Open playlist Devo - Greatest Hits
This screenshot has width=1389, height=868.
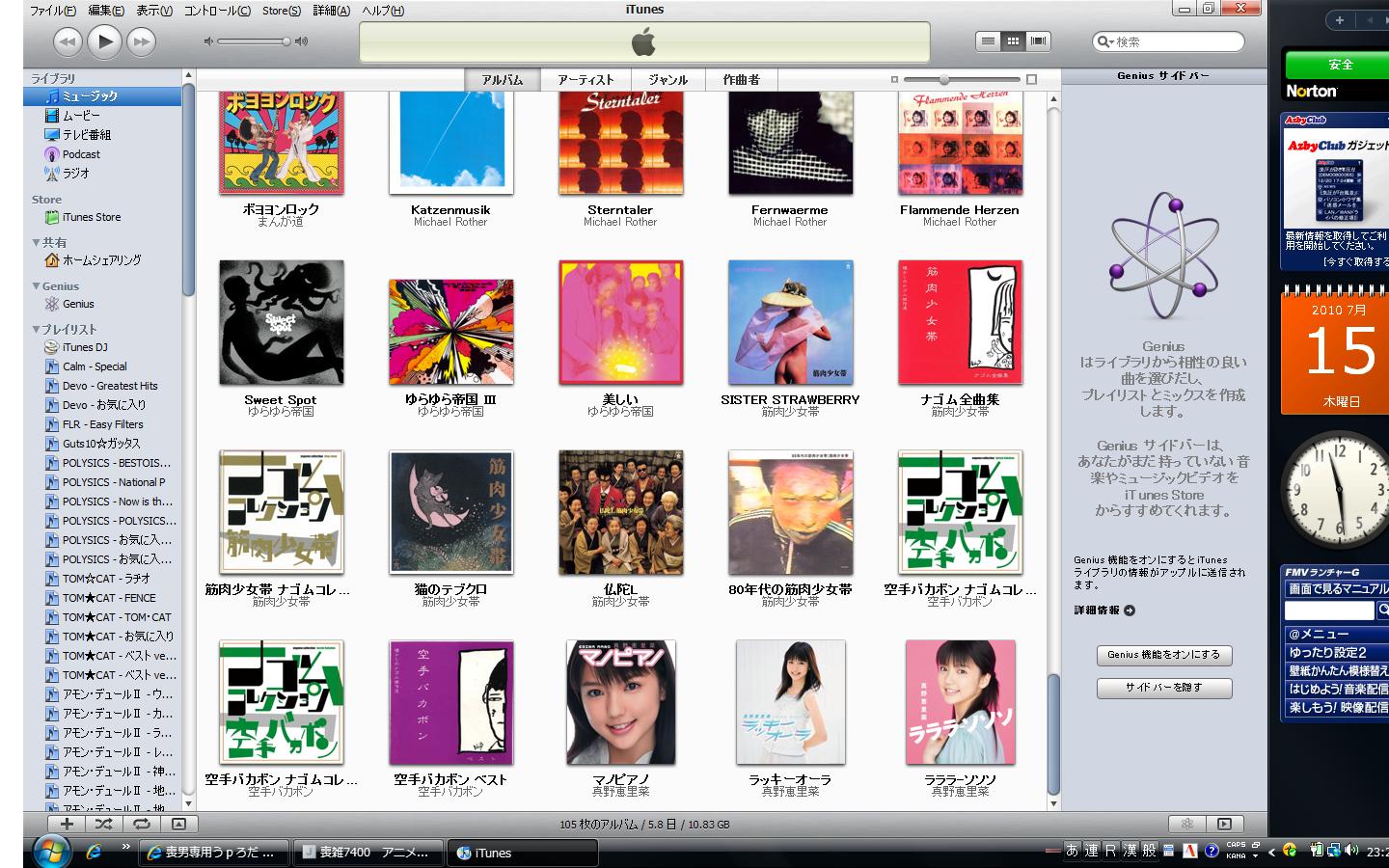[x=102, y=386]
